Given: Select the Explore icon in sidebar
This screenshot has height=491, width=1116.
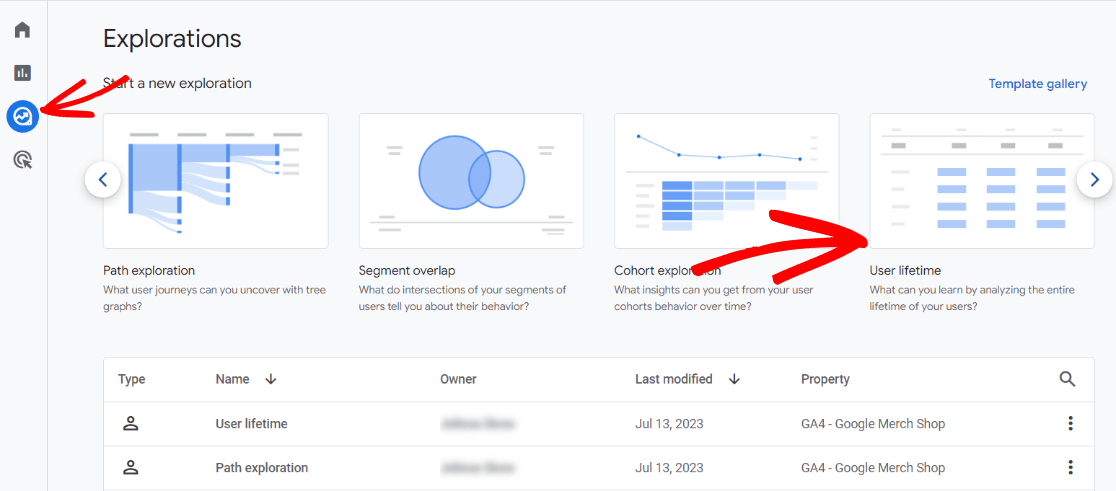Looking at the screenshot, I should 22,117.
